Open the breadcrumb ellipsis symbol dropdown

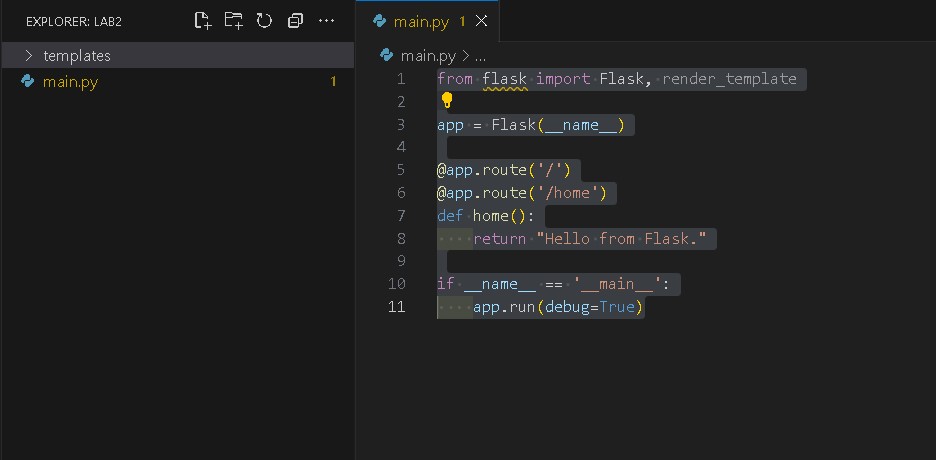[480, 56]
